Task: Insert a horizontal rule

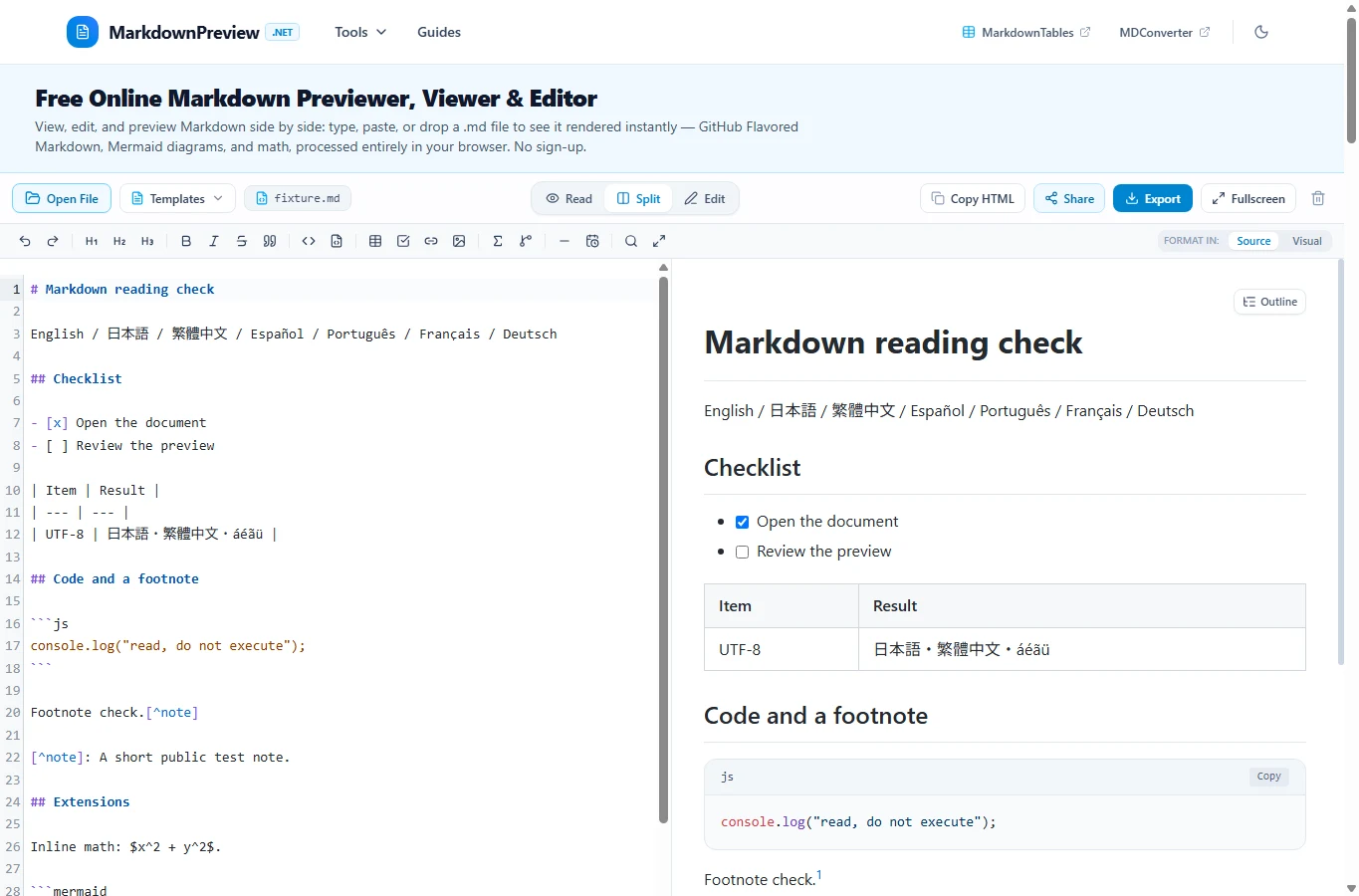Action: pyautogui.click(x=565, y=241)
